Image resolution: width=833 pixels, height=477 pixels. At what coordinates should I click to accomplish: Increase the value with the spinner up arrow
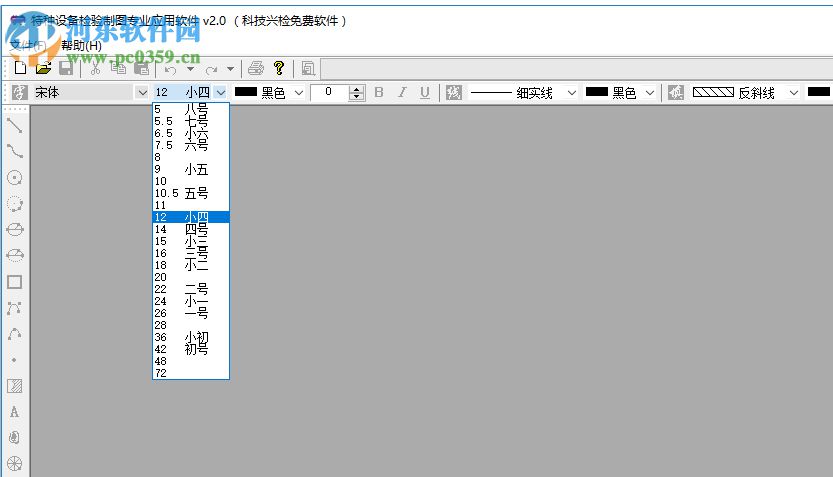356,89
